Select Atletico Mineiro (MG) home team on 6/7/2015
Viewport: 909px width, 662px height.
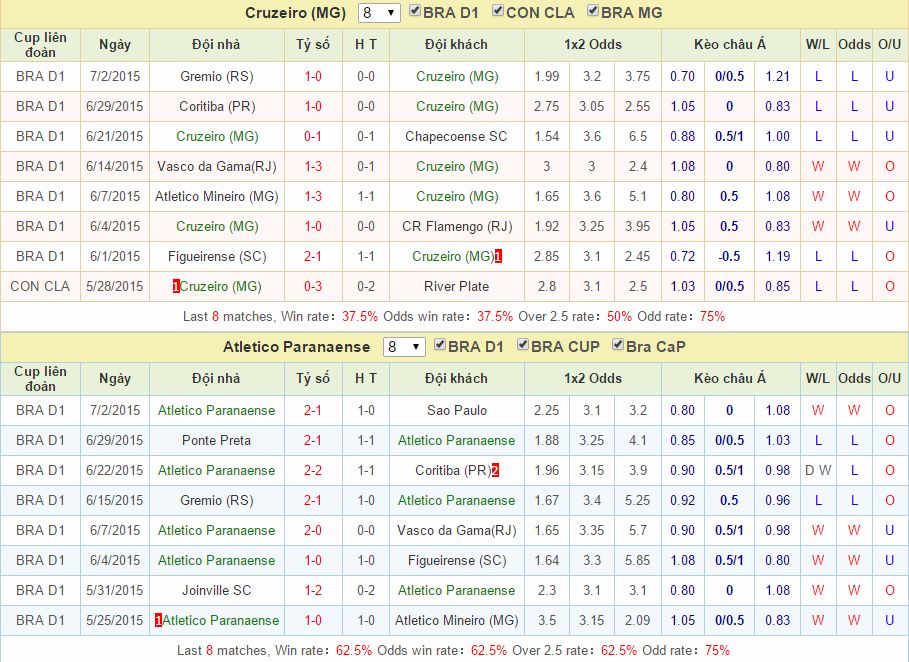coord(216,197)
